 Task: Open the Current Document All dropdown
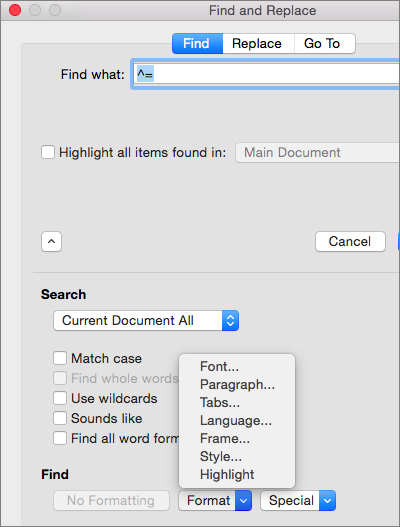[x=146, y=320]
